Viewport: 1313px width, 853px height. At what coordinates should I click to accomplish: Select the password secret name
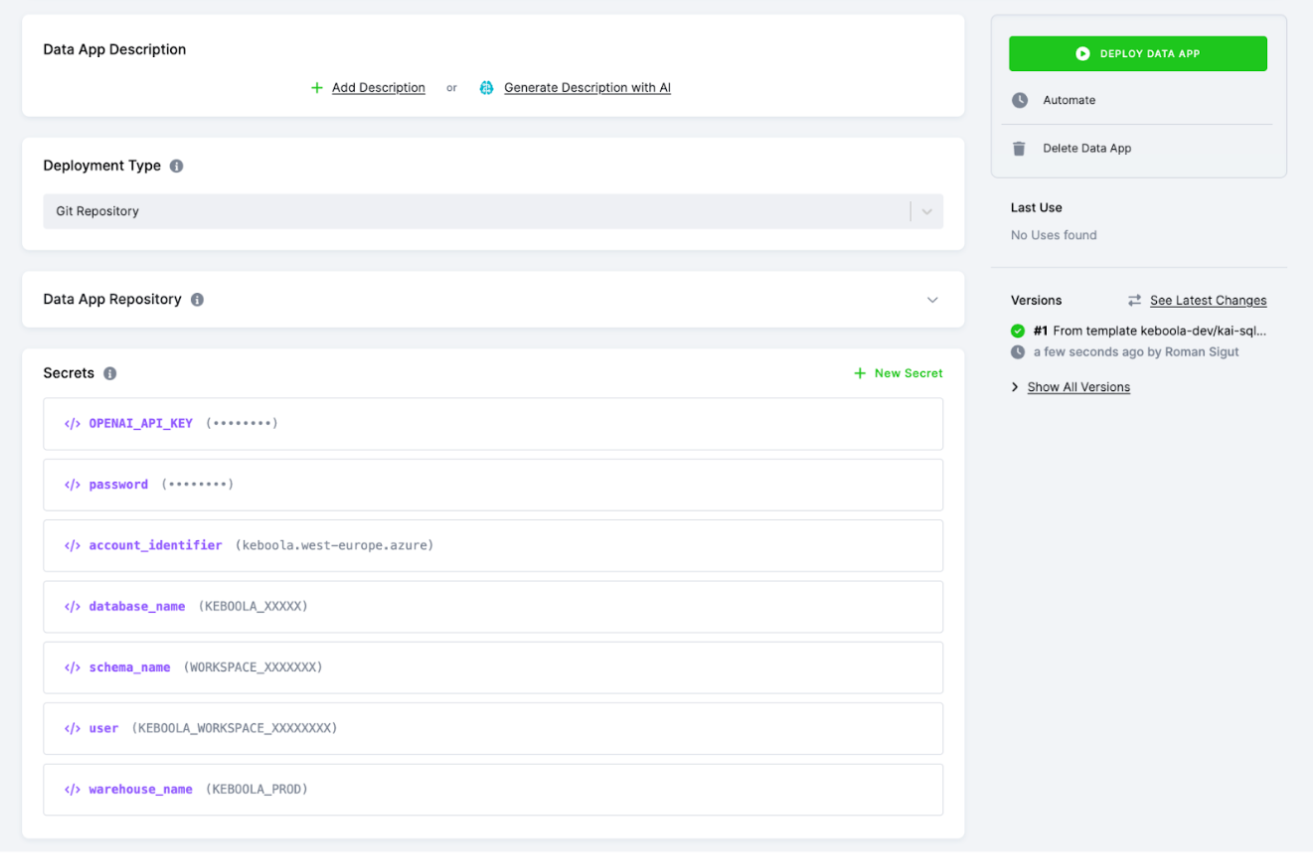coord(118,485)
